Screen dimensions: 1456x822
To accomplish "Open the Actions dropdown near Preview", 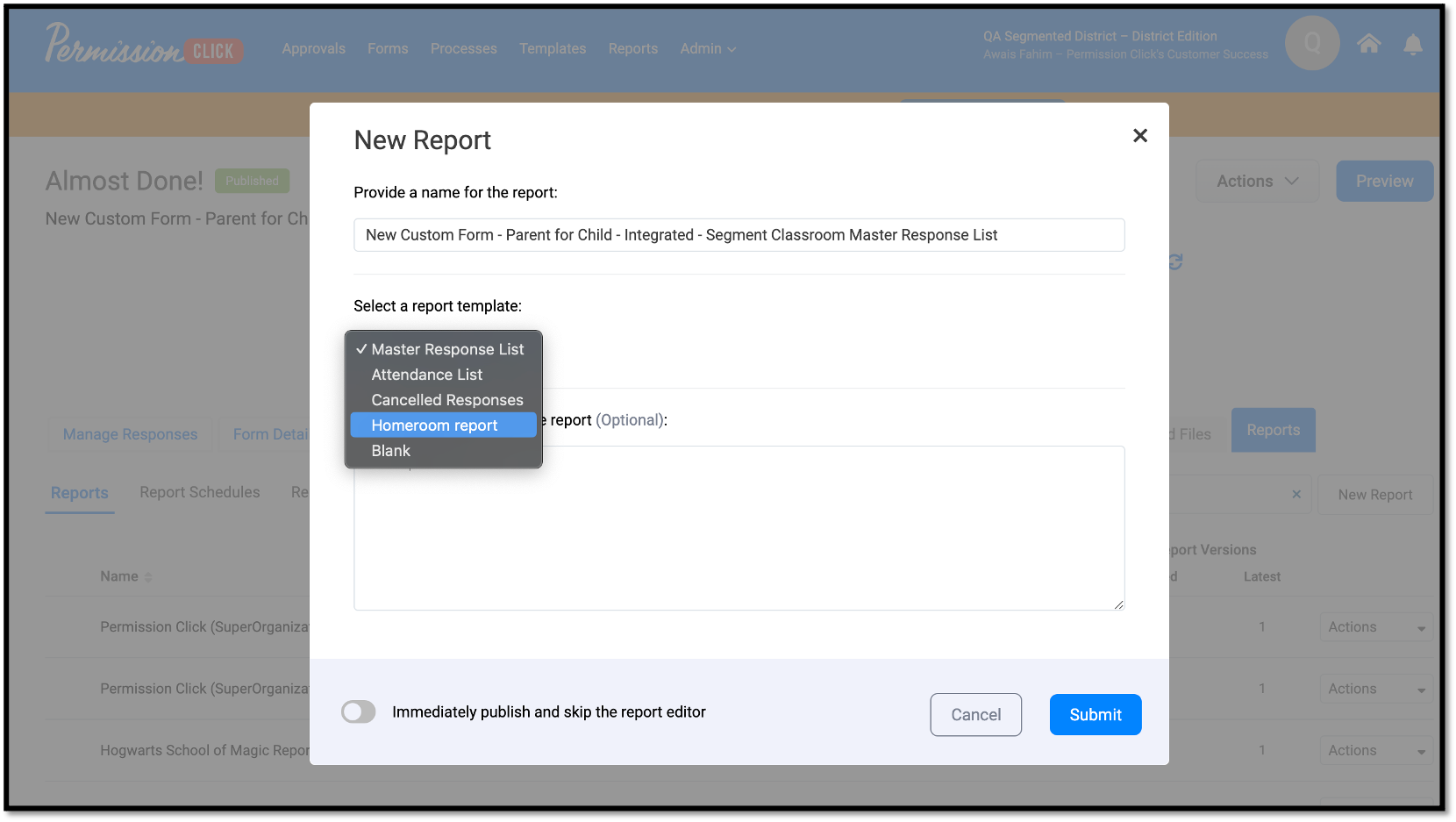I will pos(1257,181).
